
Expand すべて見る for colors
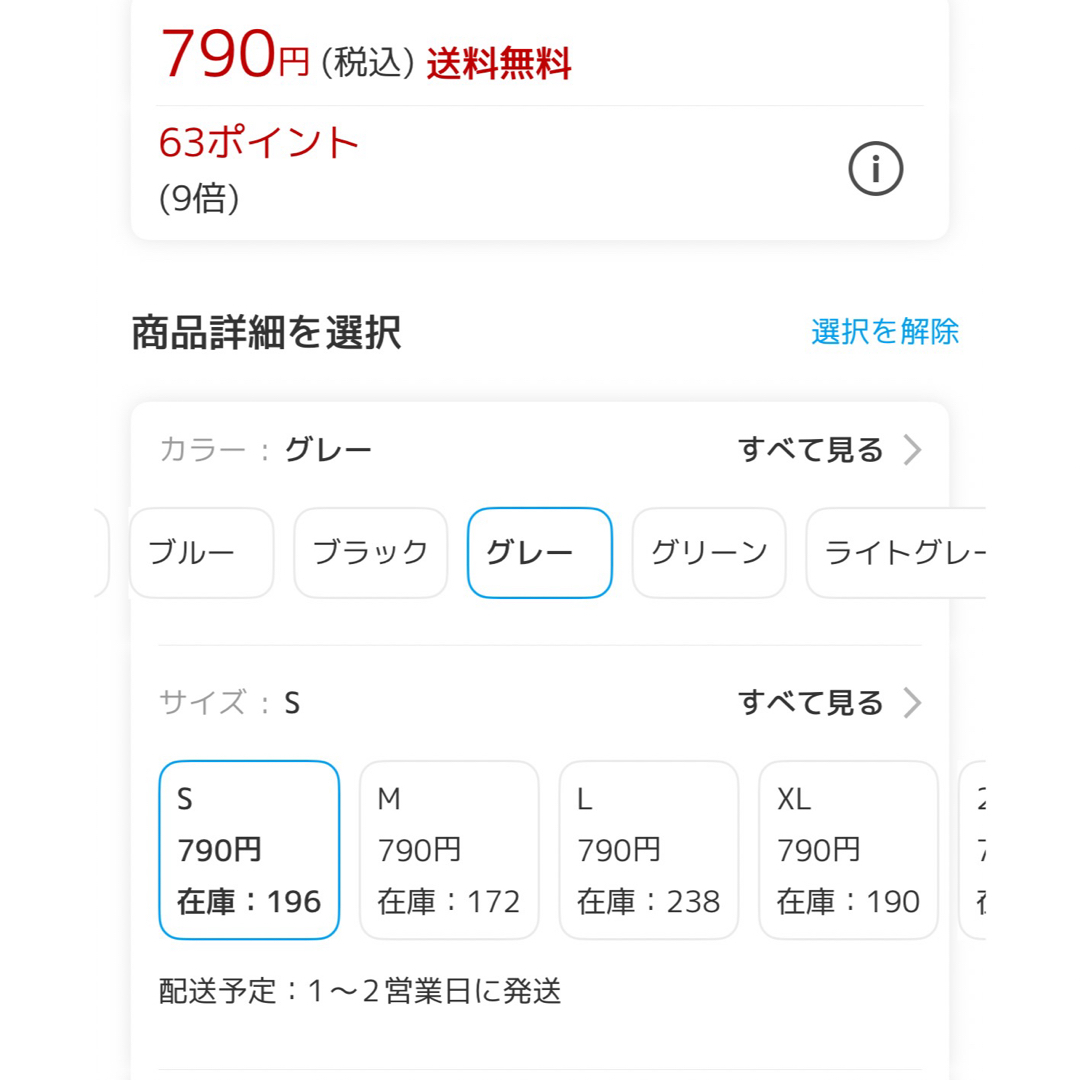click(x=811, y=450)
